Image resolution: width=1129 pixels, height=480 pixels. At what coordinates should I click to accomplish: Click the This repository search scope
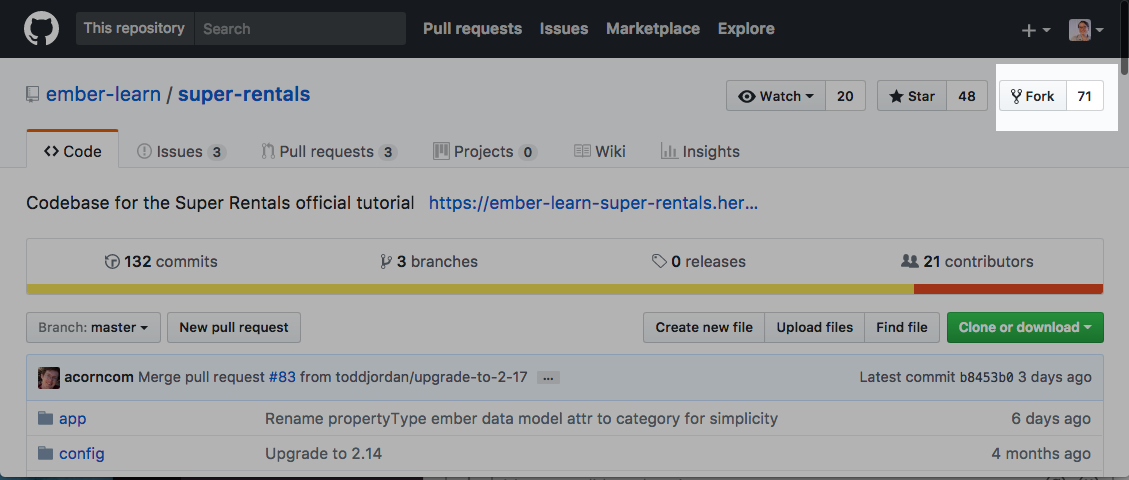pos(135,29)
